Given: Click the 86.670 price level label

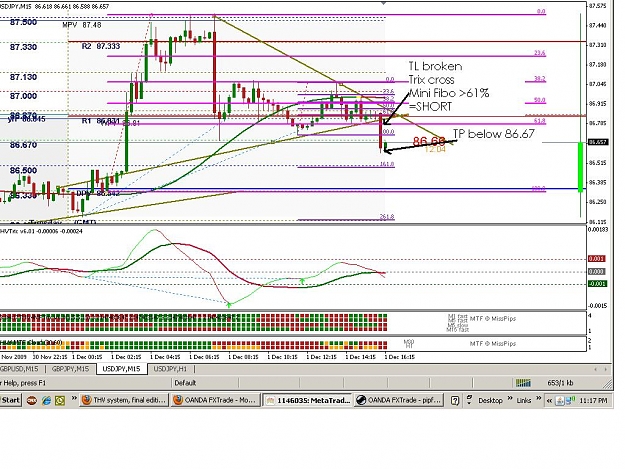Looking at the screenshot, I should 23,145.
